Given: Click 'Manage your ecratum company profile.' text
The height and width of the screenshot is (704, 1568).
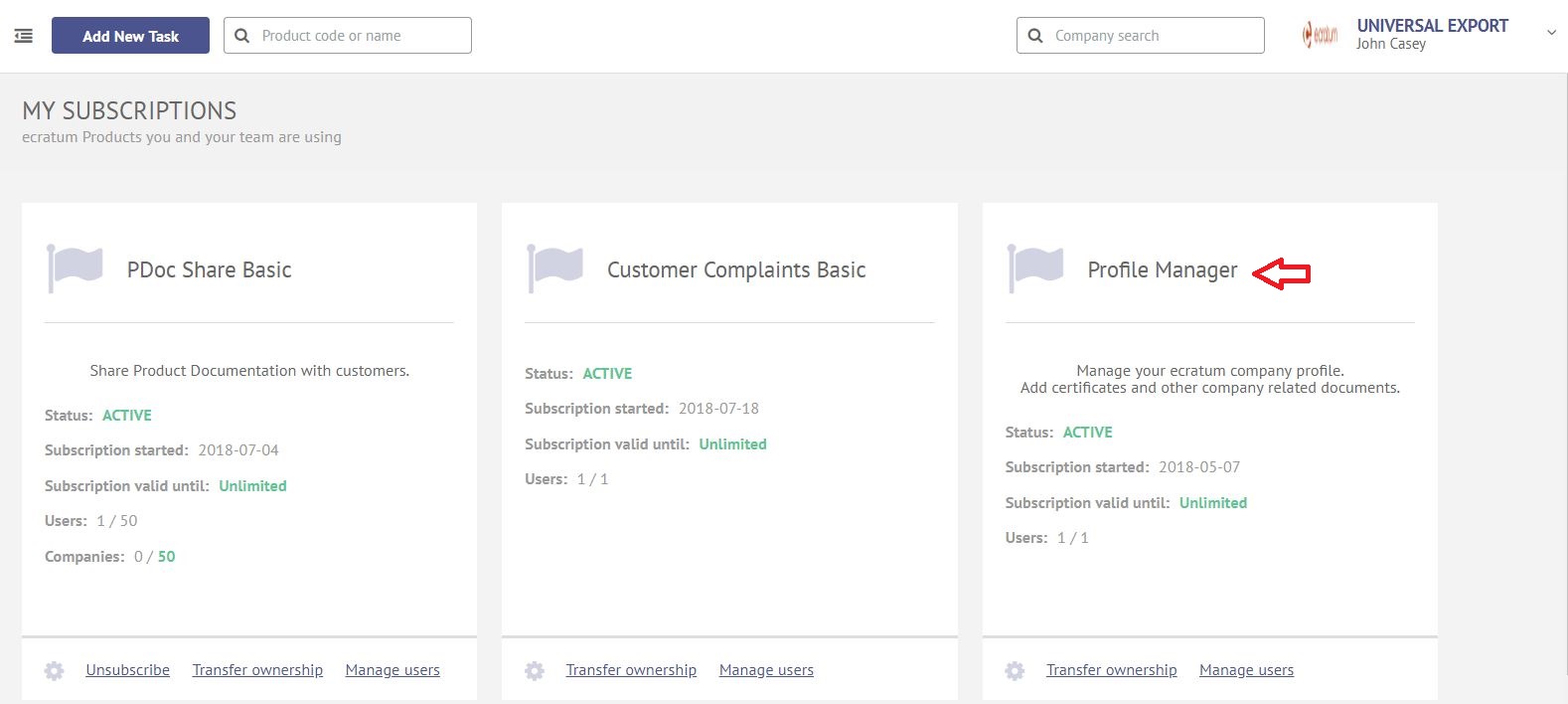Looking at the screenshot, I should (1210, 371).
